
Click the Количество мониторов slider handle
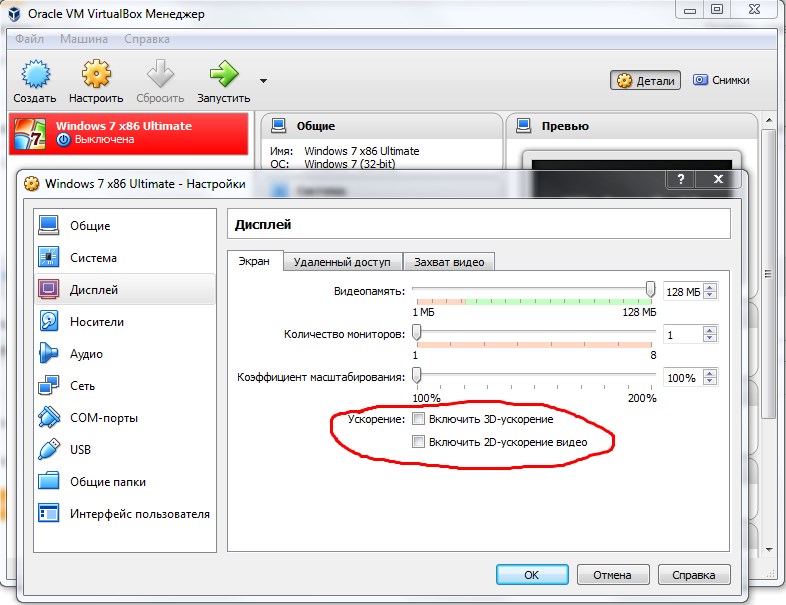[417, 332]
